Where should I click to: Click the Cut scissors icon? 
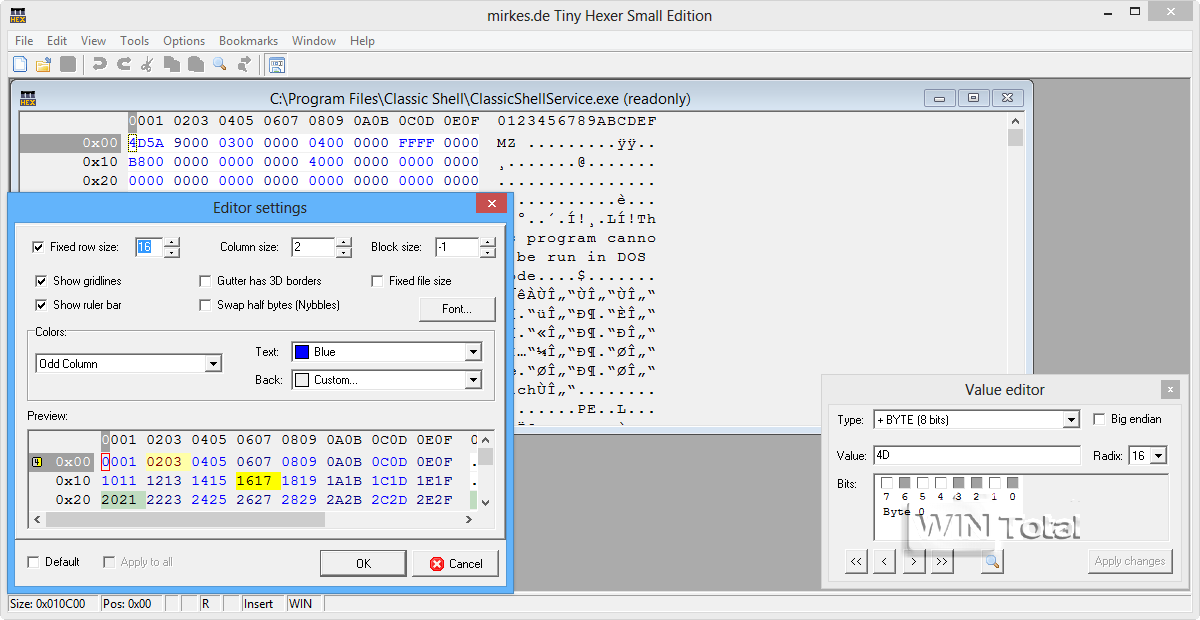[x=147, y=65]
